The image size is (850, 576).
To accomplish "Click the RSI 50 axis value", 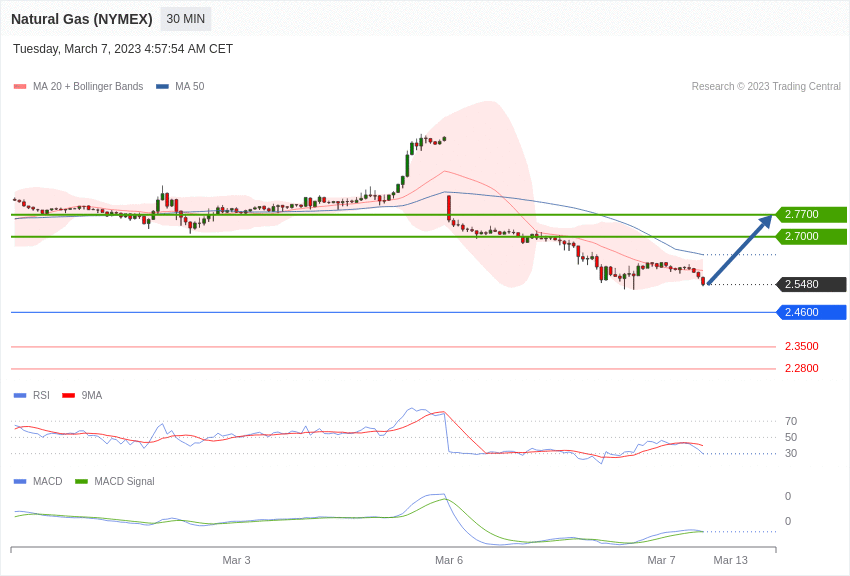I will pos(791,437).
